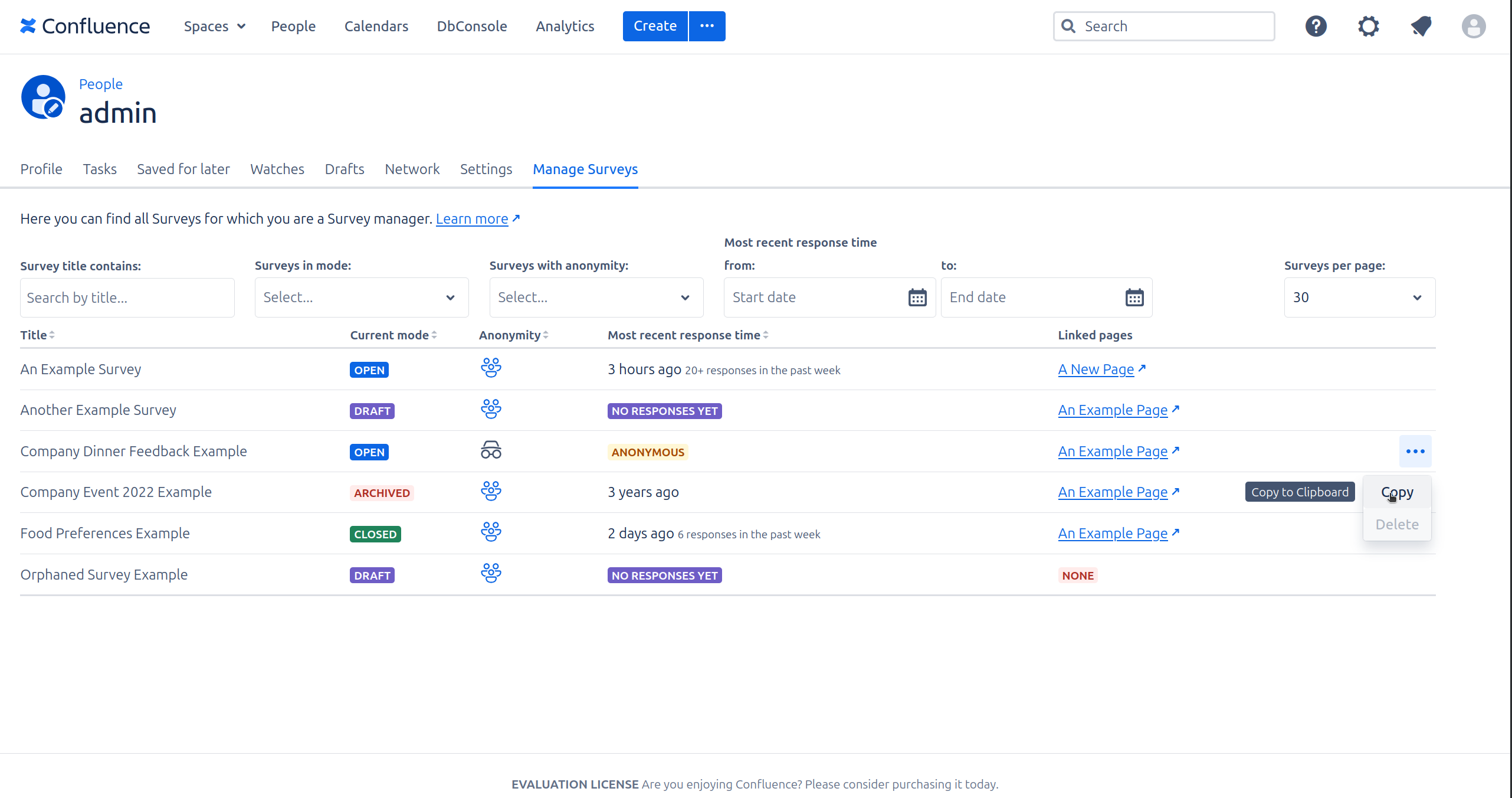Screen dimensions: 1512x798
Task: Switch to the Drafts tab
Action: click(345, 169)
